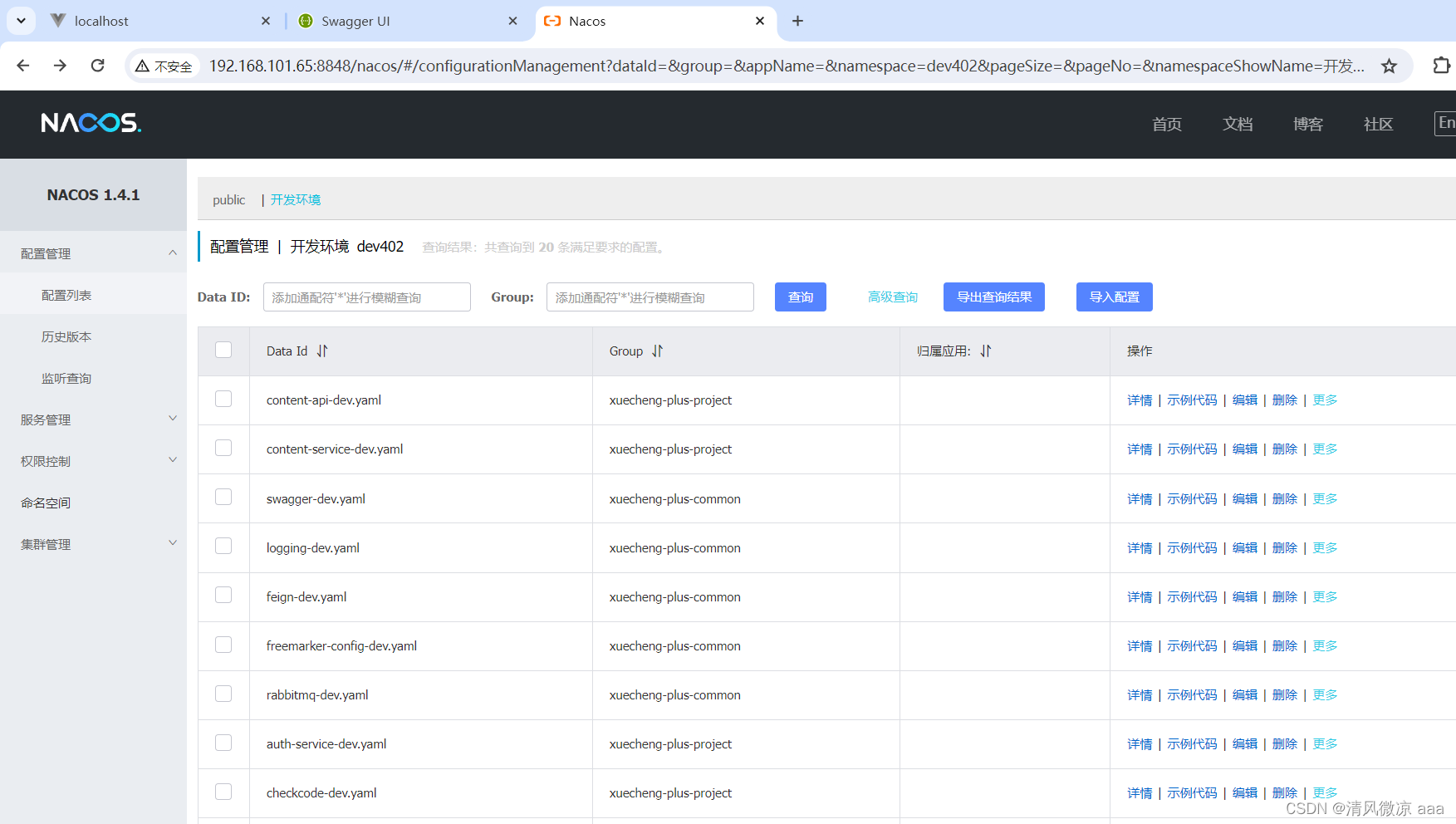Viewport: 1456px width, 824px height.
Task: Open 更多 menu for freemarker-config-dev.yaml
Action: [1325, 646]
